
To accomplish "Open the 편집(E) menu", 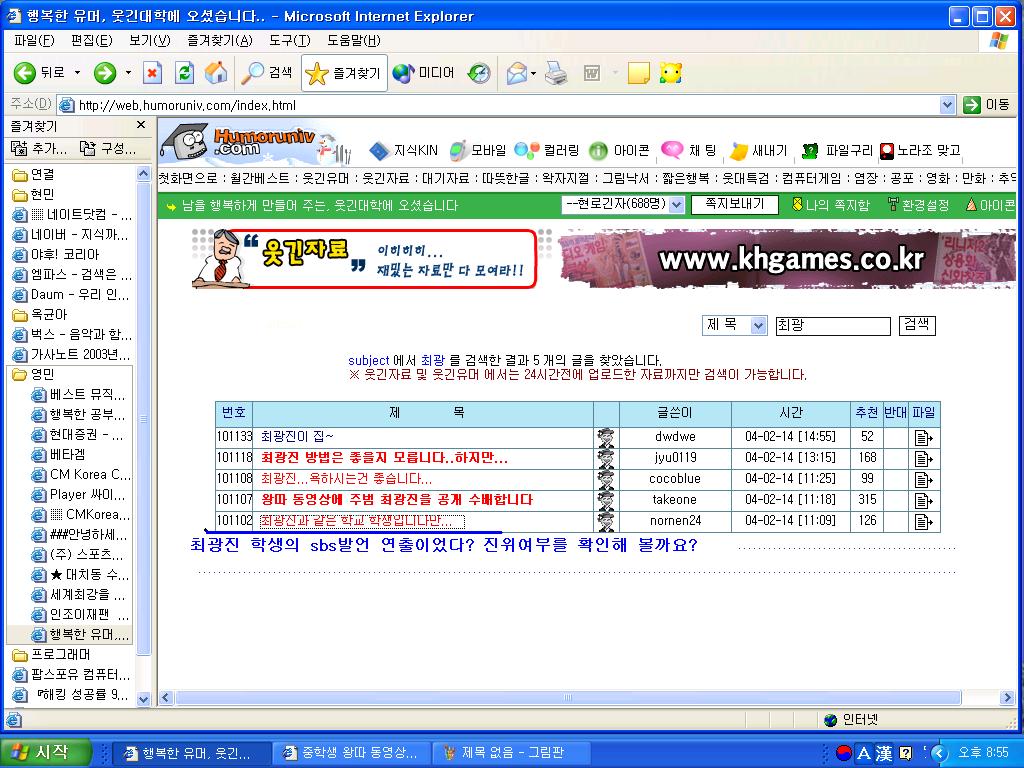I will point(91,40).
